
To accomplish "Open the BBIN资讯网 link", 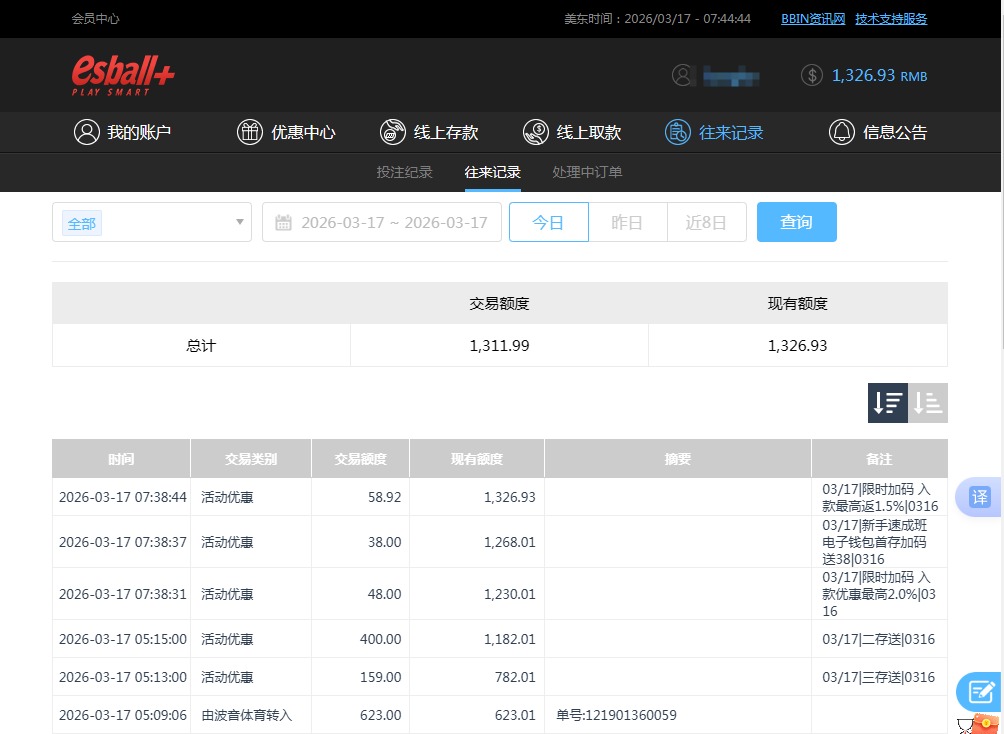I will point(812,18).
